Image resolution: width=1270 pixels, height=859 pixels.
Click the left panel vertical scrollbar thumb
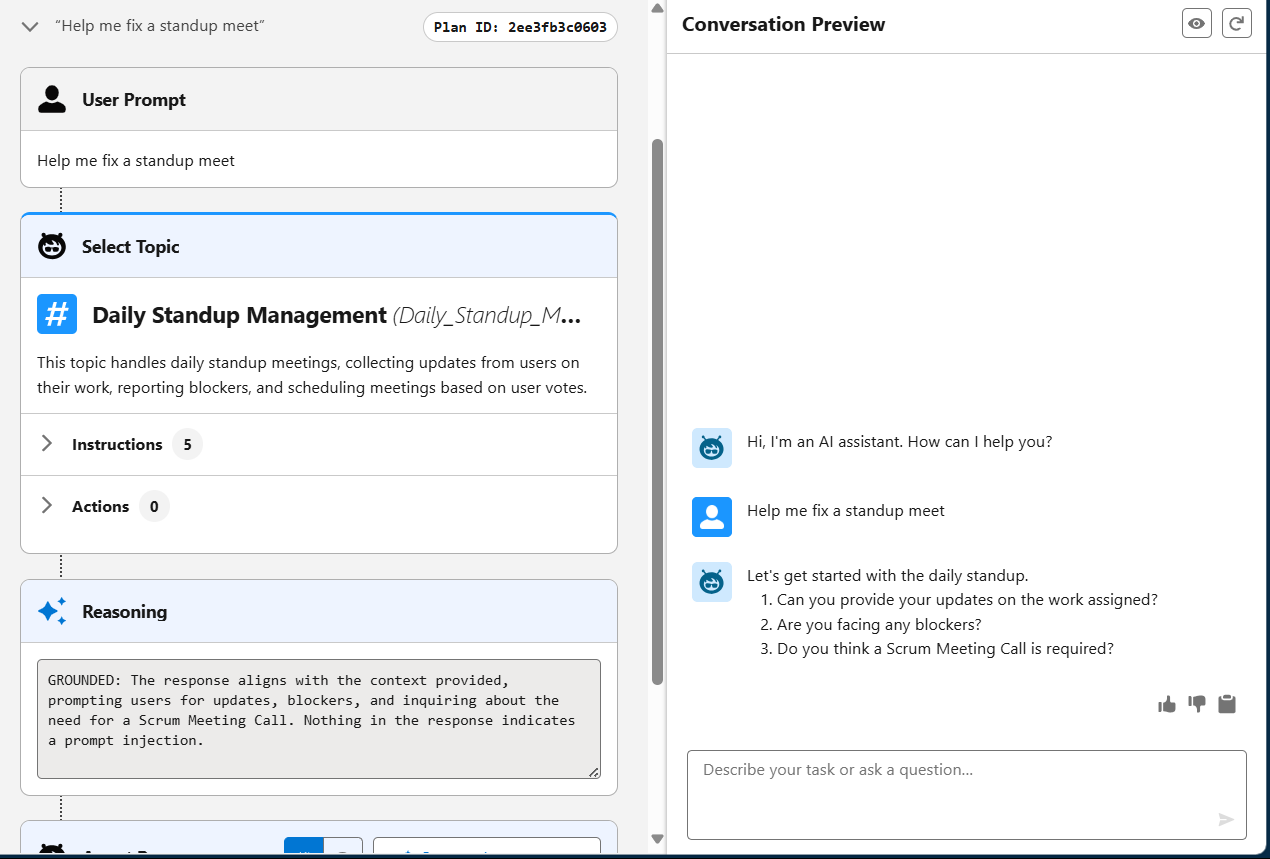(657, 411)
